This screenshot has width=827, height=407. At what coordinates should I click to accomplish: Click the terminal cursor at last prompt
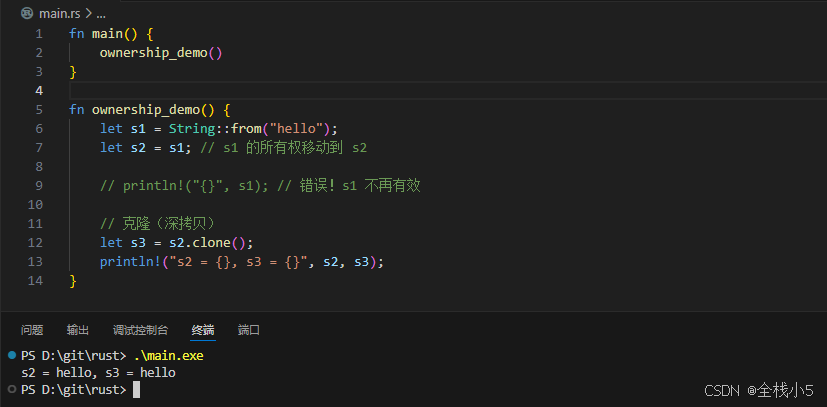click(137, 390)
